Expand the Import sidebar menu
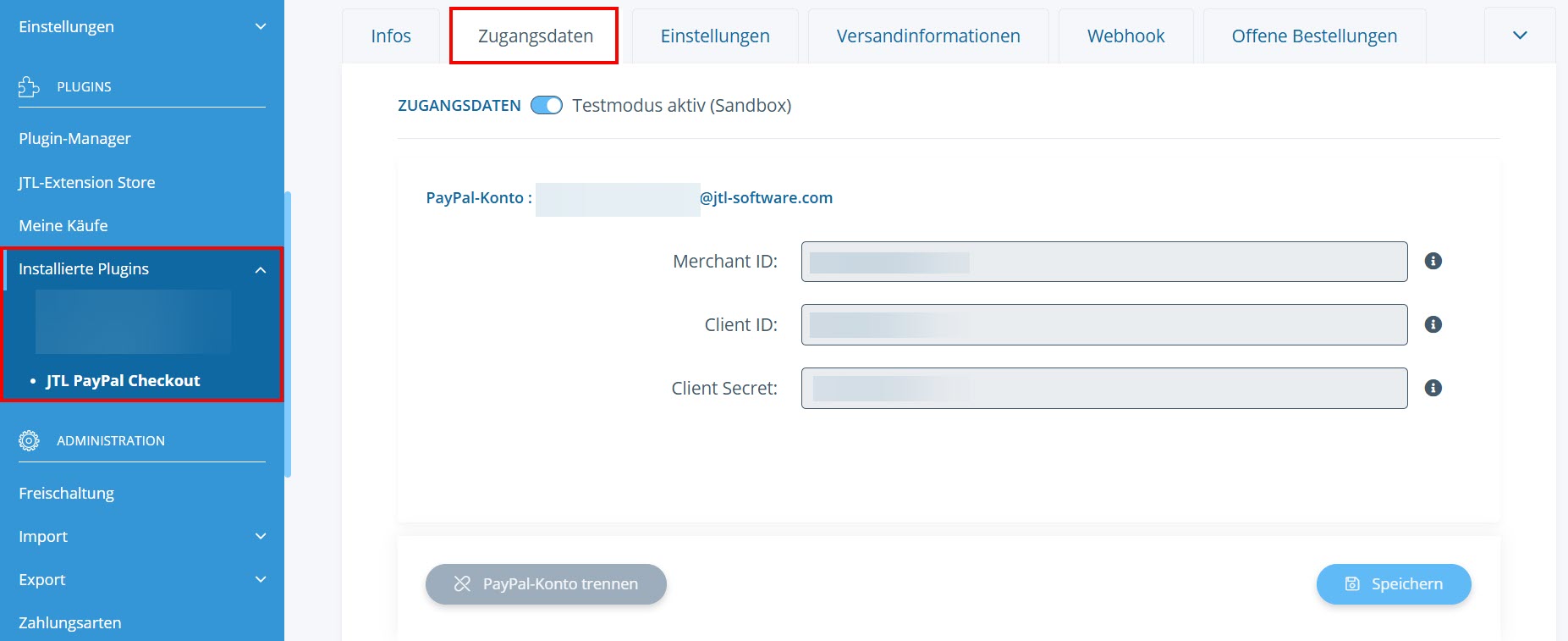This screenshot has height=641, width=1568. 261,536
